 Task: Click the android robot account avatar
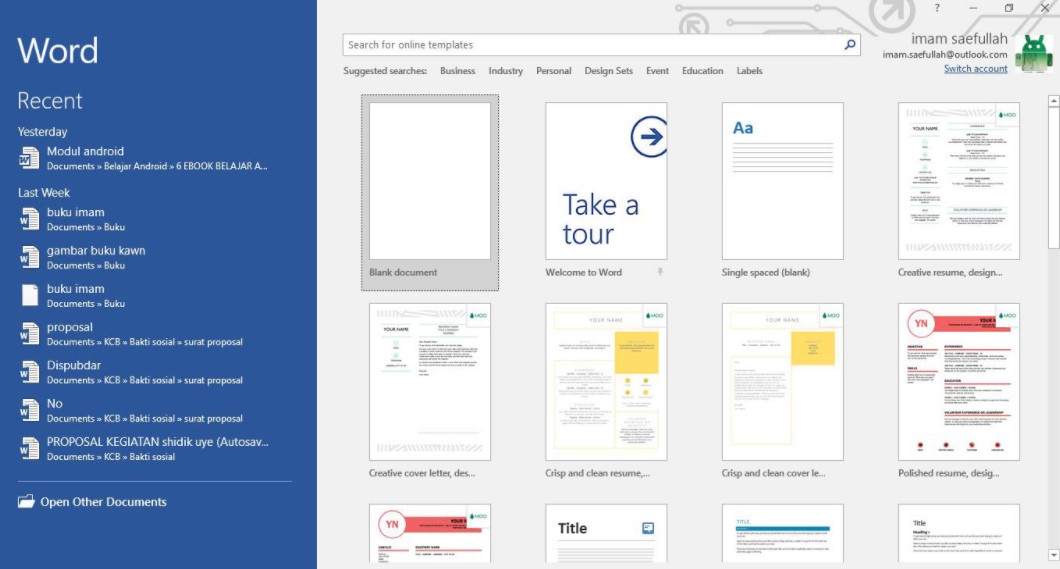[x=1034, y=53]
